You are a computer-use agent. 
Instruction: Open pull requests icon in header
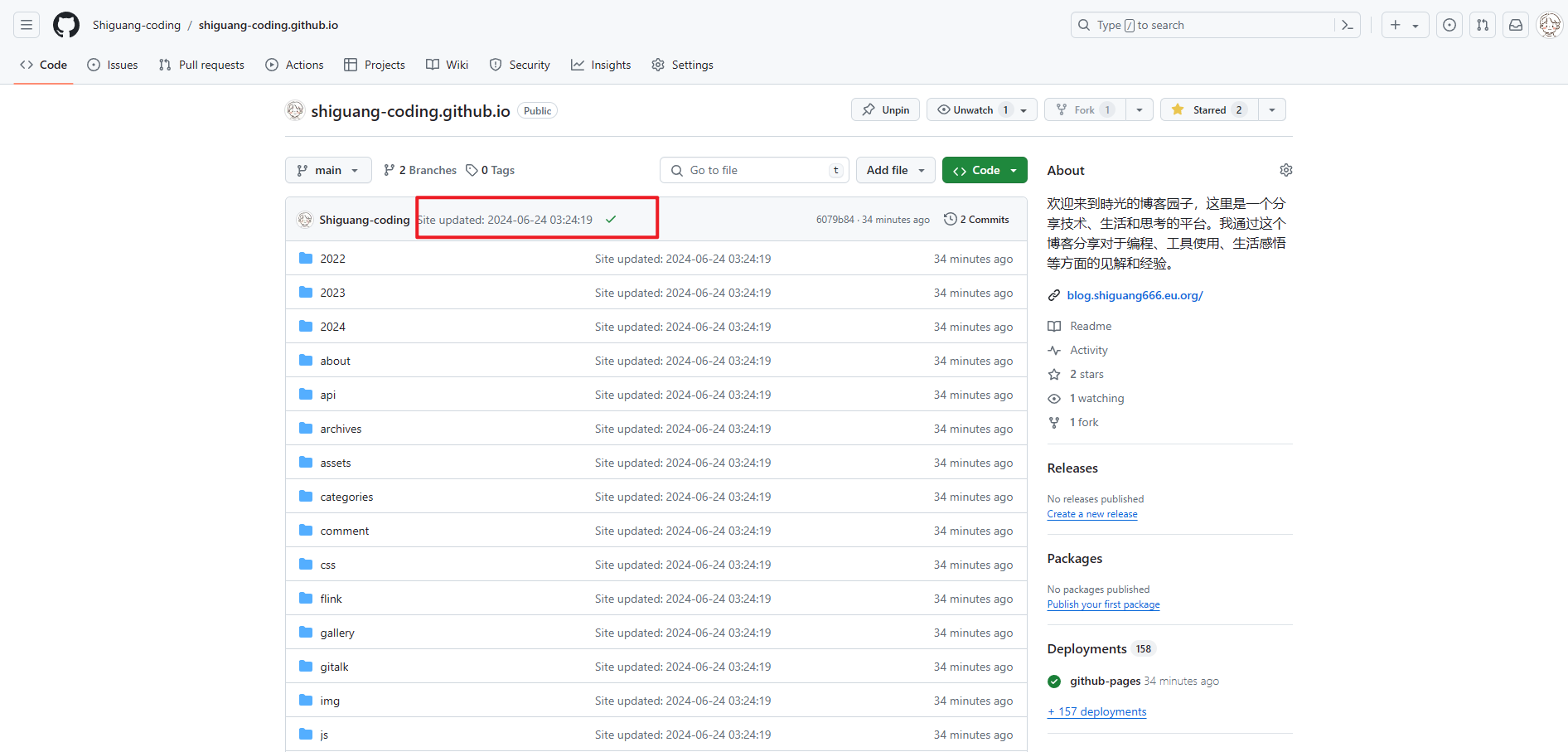click(x=1483, y=25)
